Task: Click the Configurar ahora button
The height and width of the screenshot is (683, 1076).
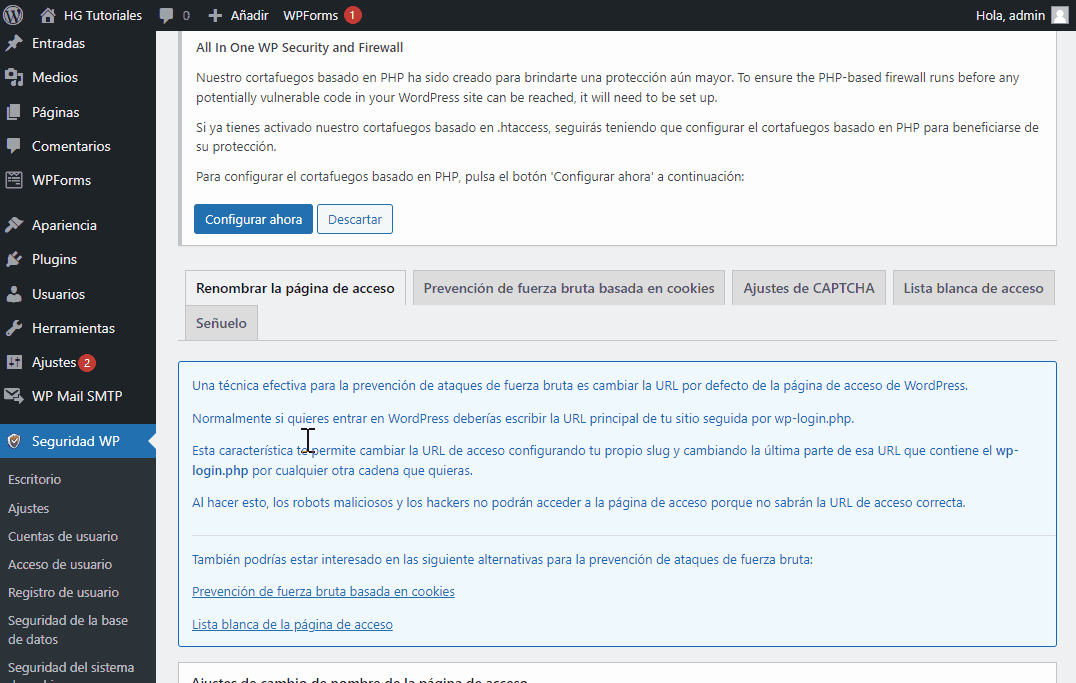Action: [x=253, y=219]
